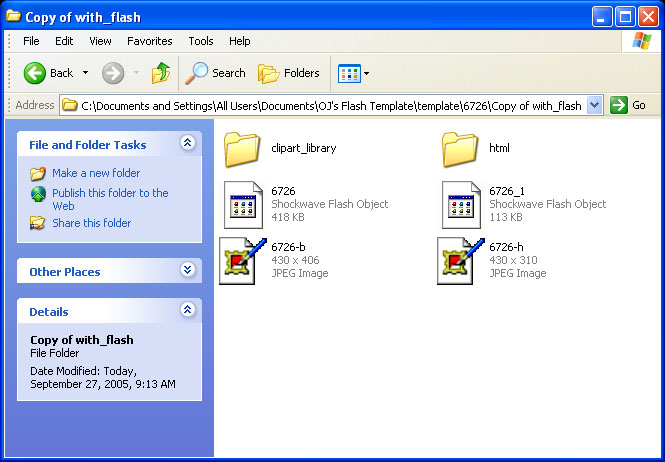Screen dimensions: 665x462
Task: Expand the address bar dropdown arrow
Action: pyautogui.click(x=595, y=105)
